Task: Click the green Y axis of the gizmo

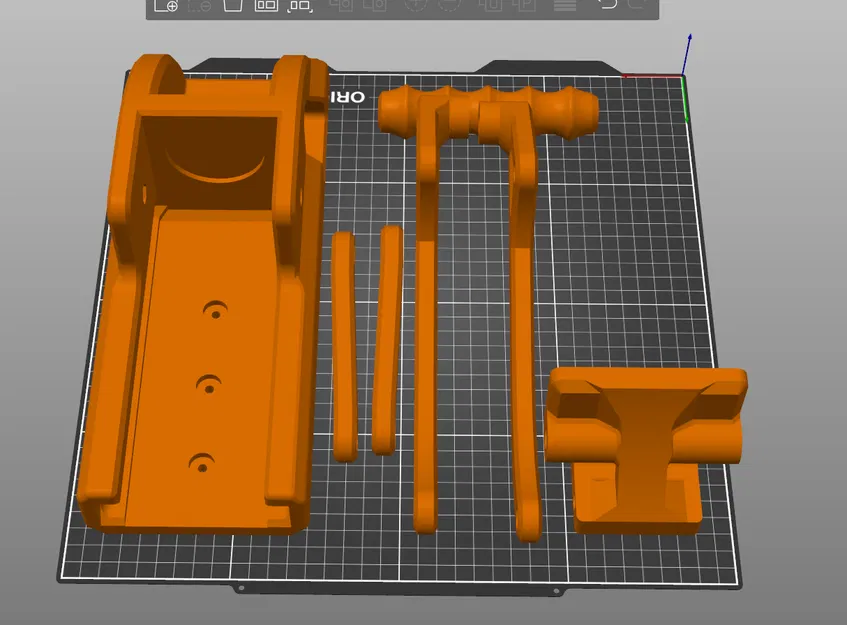Action: [x=687, y=100]
